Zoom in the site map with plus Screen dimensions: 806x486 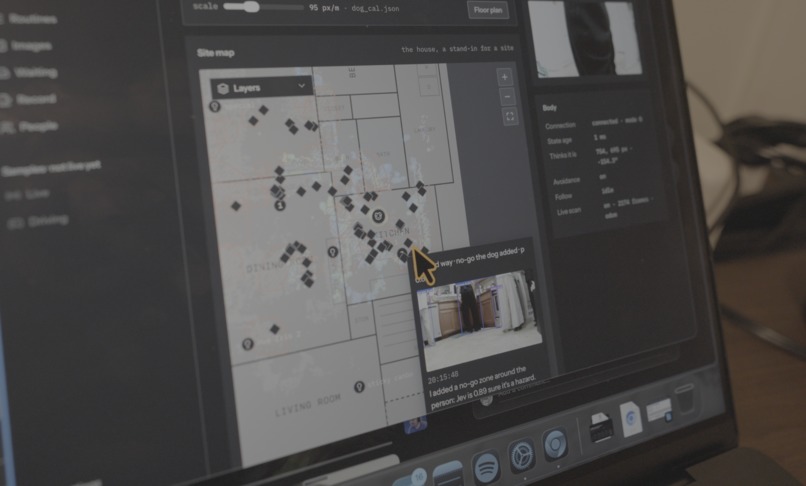[504, 77]
